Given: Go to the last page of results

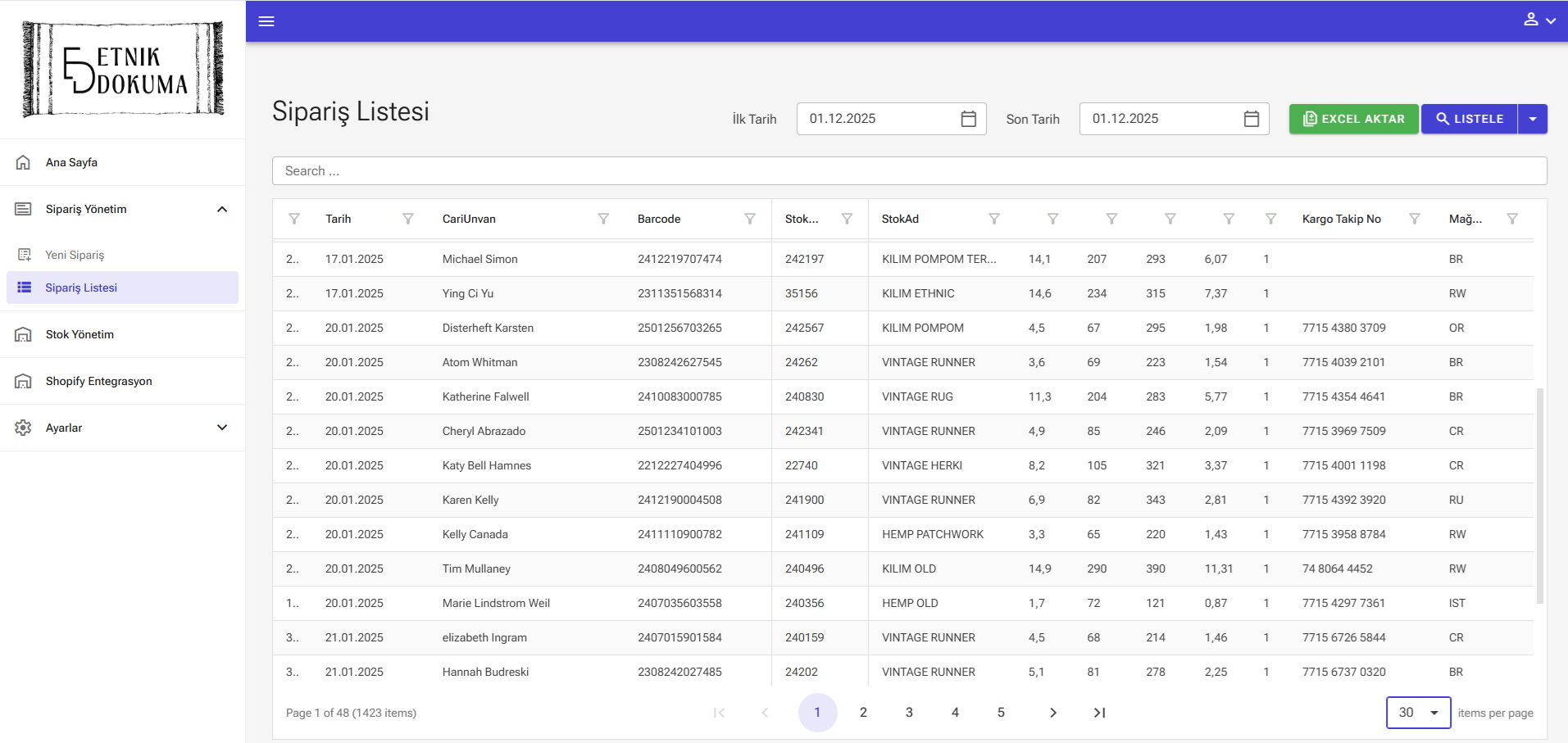Looking at the screenshot, I should coord(1099,713).
